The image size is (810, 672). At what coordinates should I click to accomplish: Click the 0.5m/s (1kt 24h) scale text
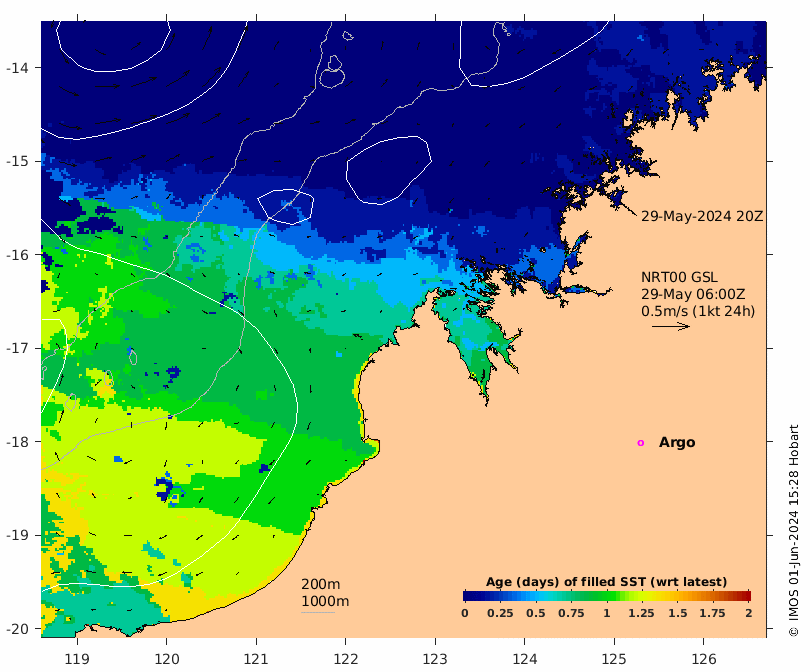tap(698, 311)
